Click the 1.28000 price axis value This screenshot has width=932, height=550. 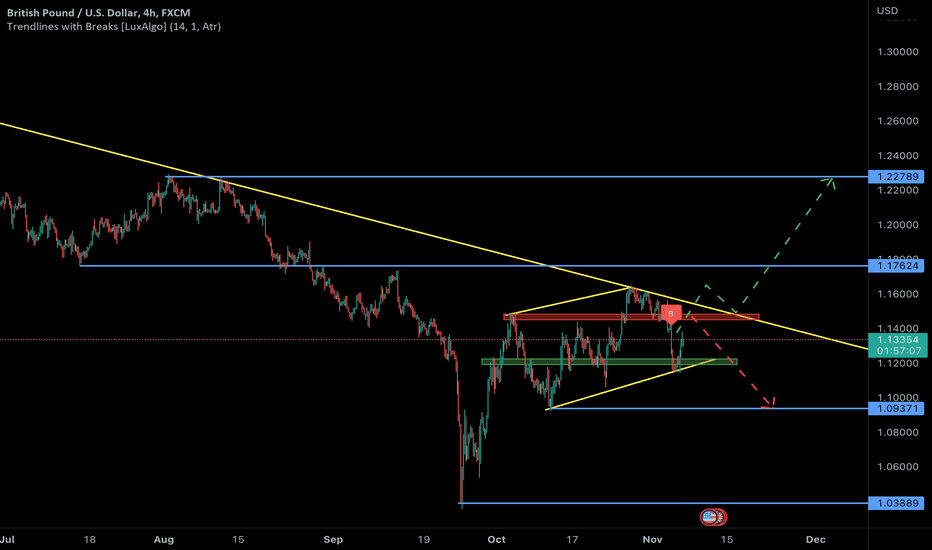click(x=898, y=87)
